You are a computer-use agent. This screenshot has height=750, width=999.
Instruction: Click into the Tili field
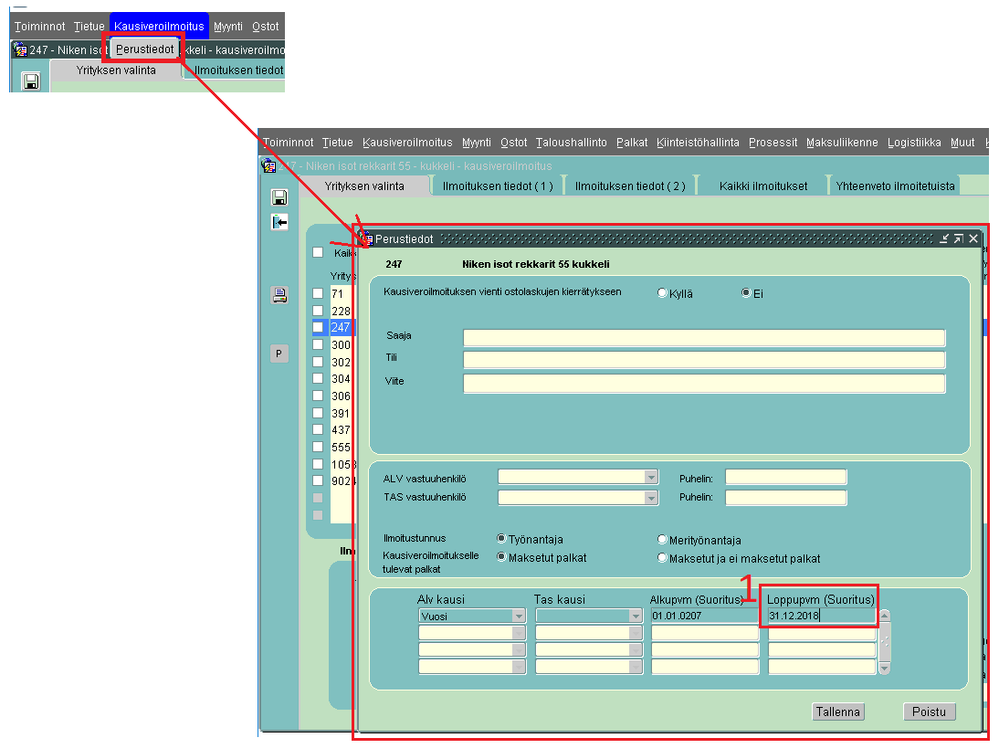point(704,360)
